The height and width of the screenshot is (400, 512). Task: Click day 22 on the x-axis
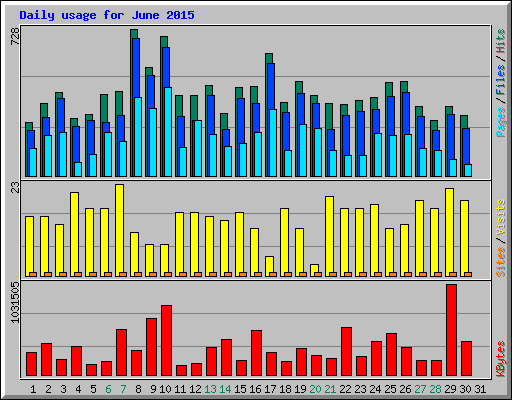(x=345, y=389)
